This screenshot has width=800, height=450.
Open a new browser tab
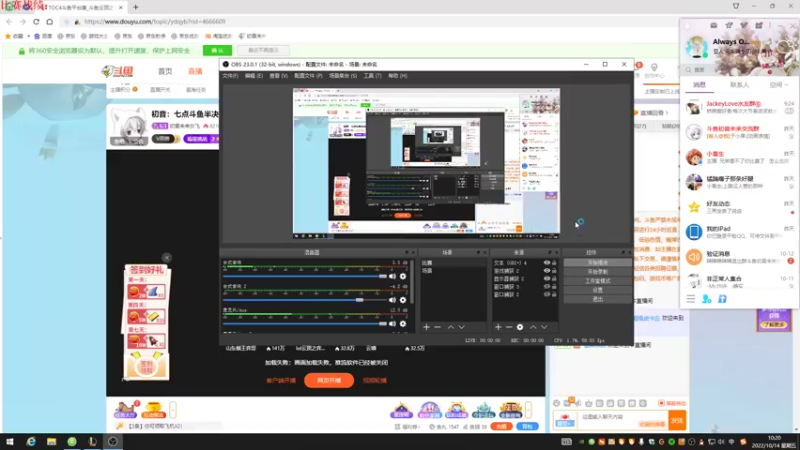[x=136, y=7]
